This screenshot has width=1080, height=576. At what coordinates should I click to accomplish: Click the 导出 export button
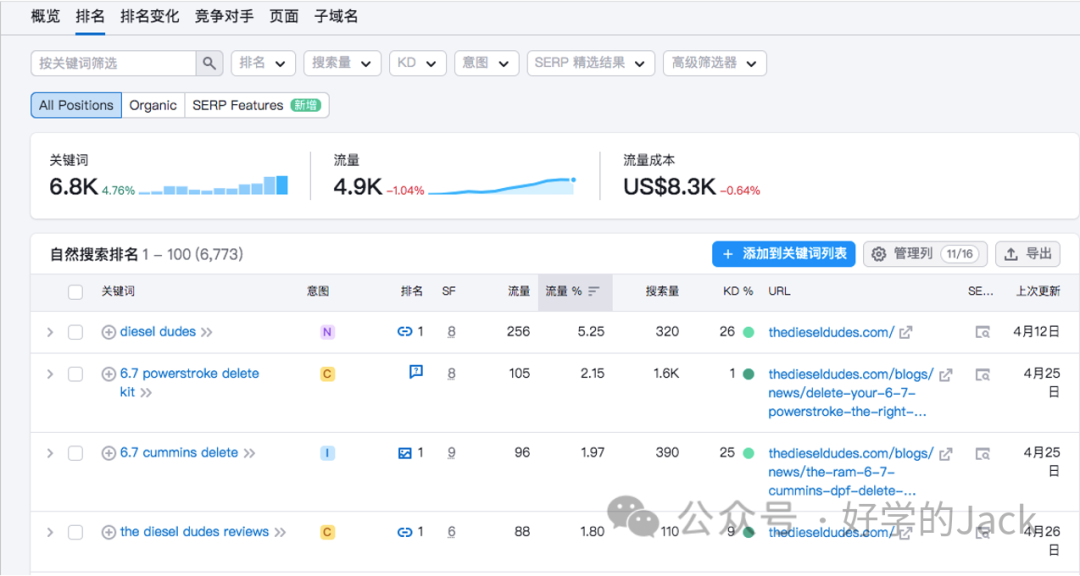click(1028, 254)
